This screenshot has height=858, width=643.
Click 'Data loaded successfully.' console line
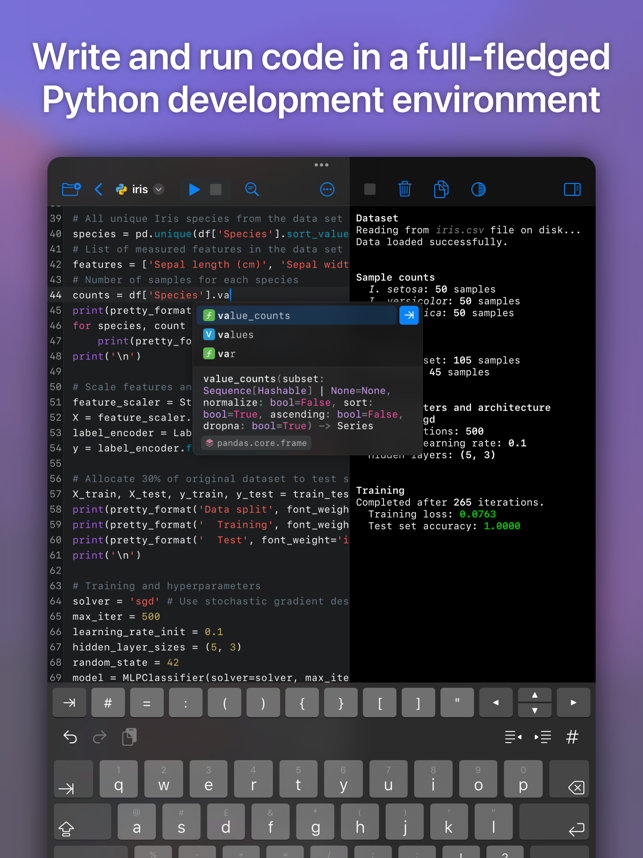(x=432, y=242)
